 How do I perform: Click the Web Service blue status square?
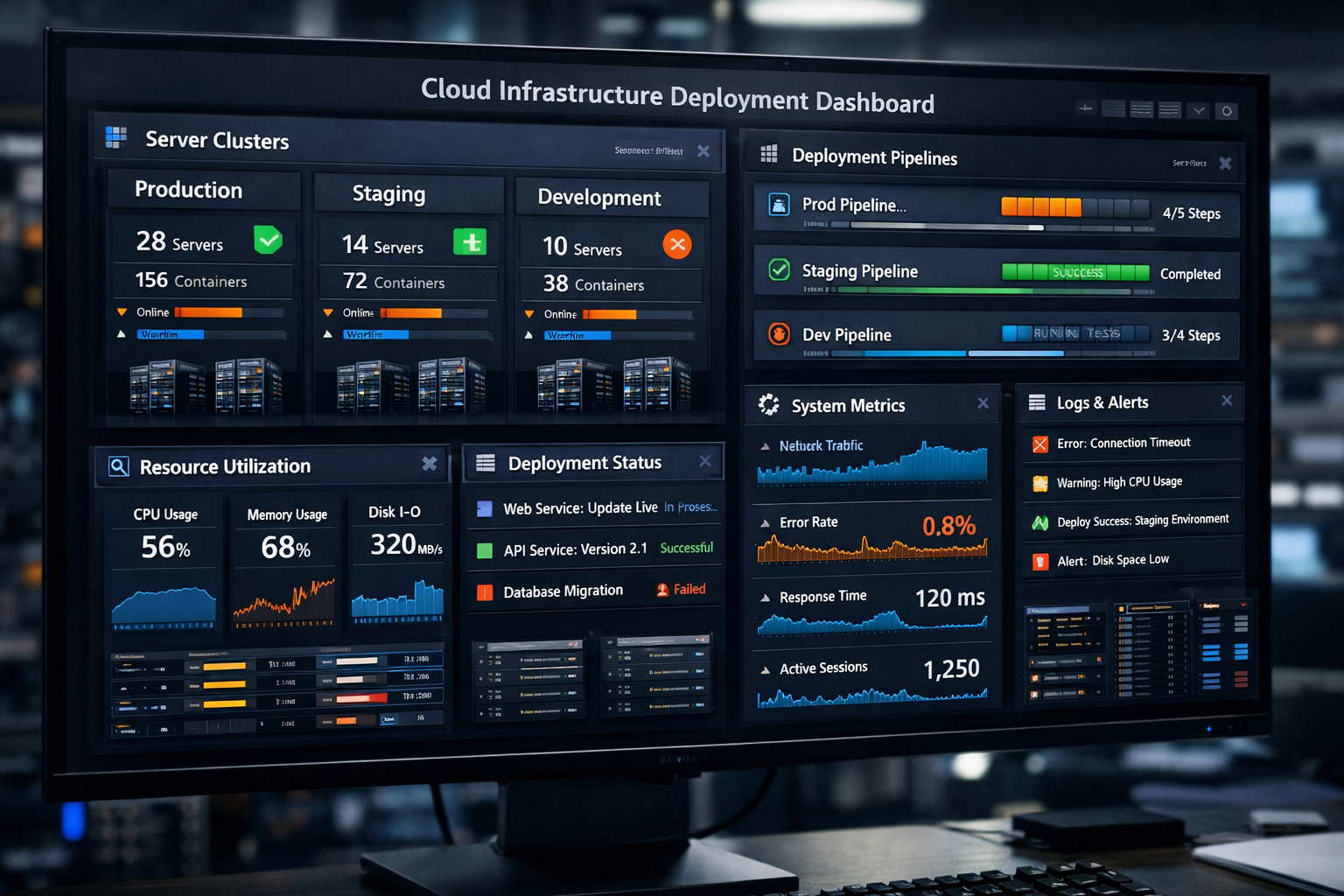point(485,508)
